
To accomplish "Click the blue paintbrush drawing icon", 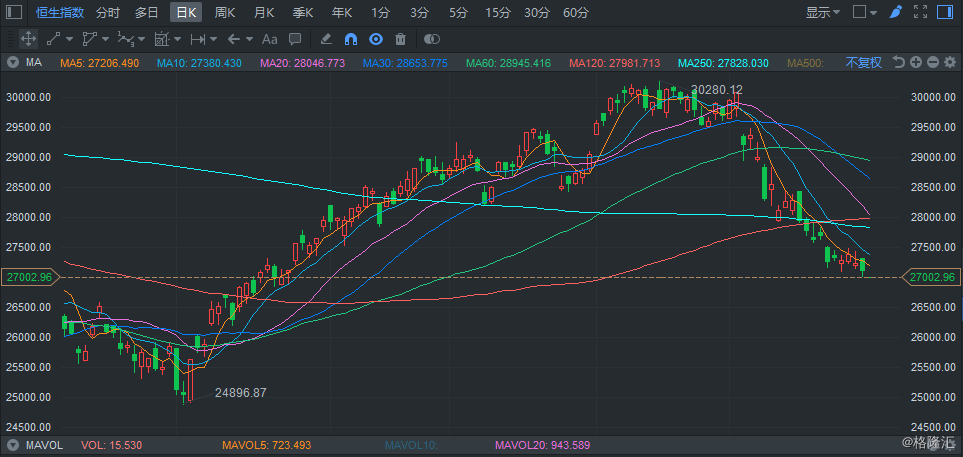I will [895, 12].
